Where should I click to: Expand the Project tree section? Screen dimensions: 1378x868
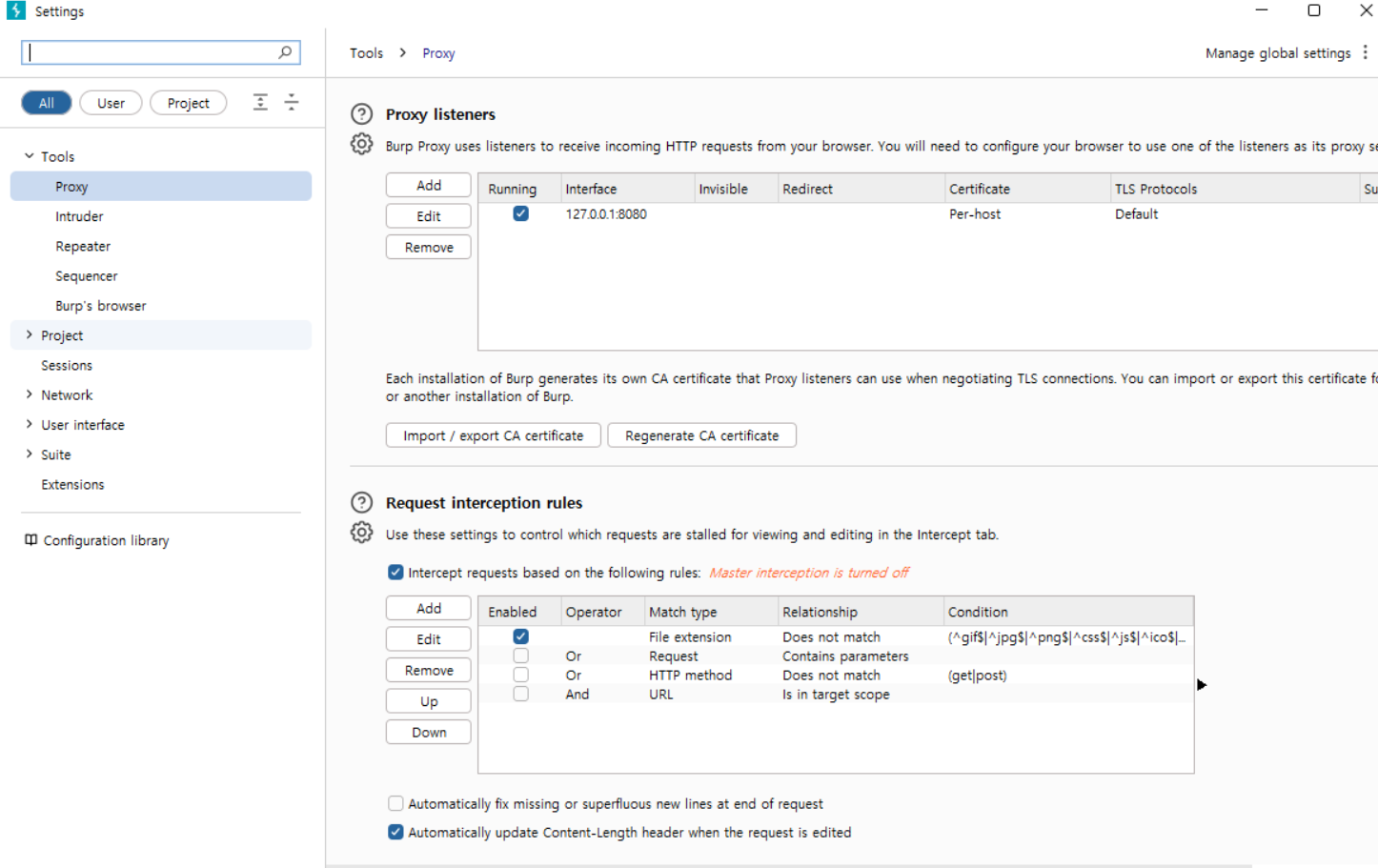coord(30,334)
